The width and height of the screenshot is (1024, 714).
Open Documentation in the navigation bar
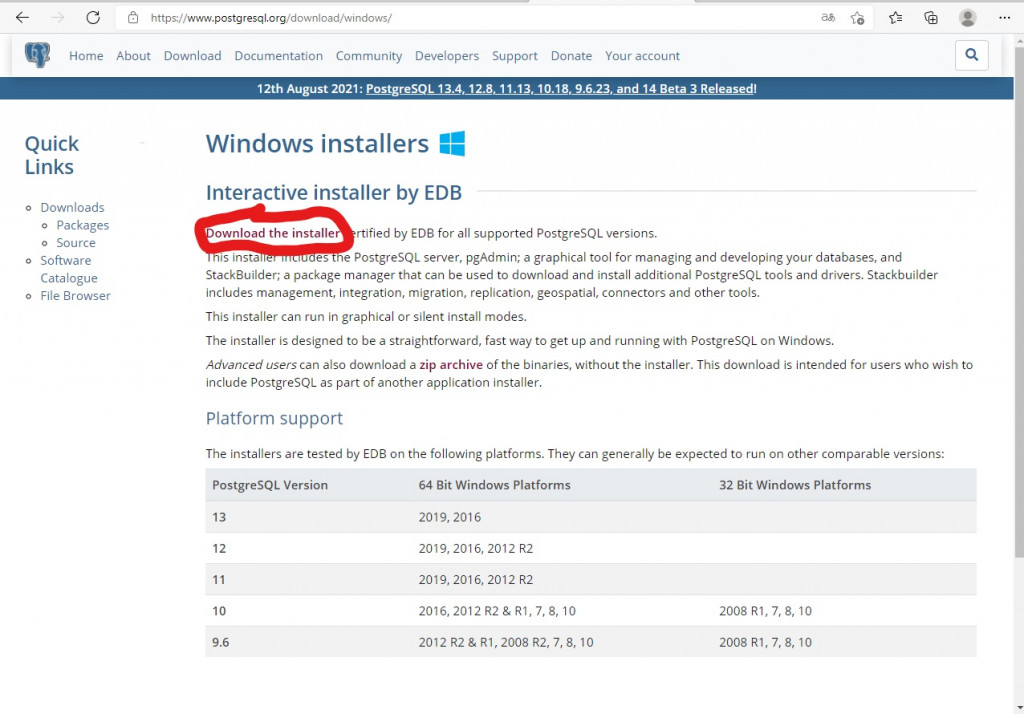tap(279, 56)
